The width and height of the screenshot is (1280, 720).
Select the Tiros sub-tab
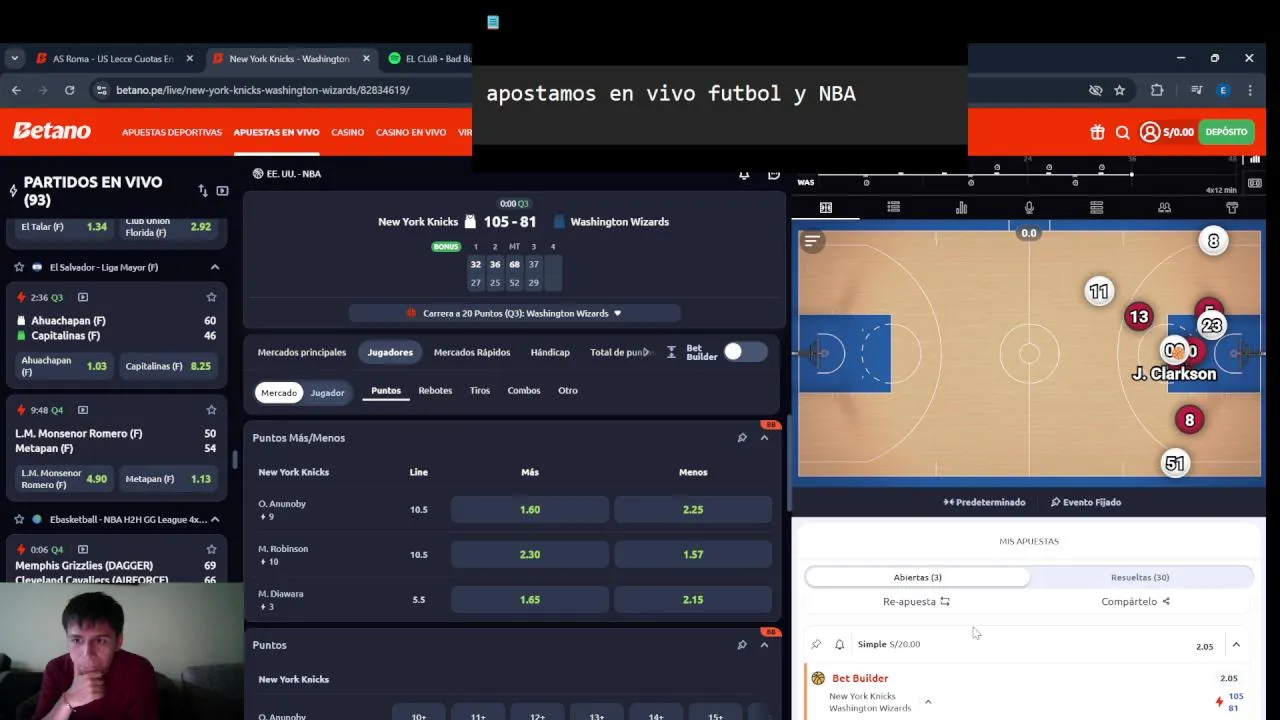(480, 391)
